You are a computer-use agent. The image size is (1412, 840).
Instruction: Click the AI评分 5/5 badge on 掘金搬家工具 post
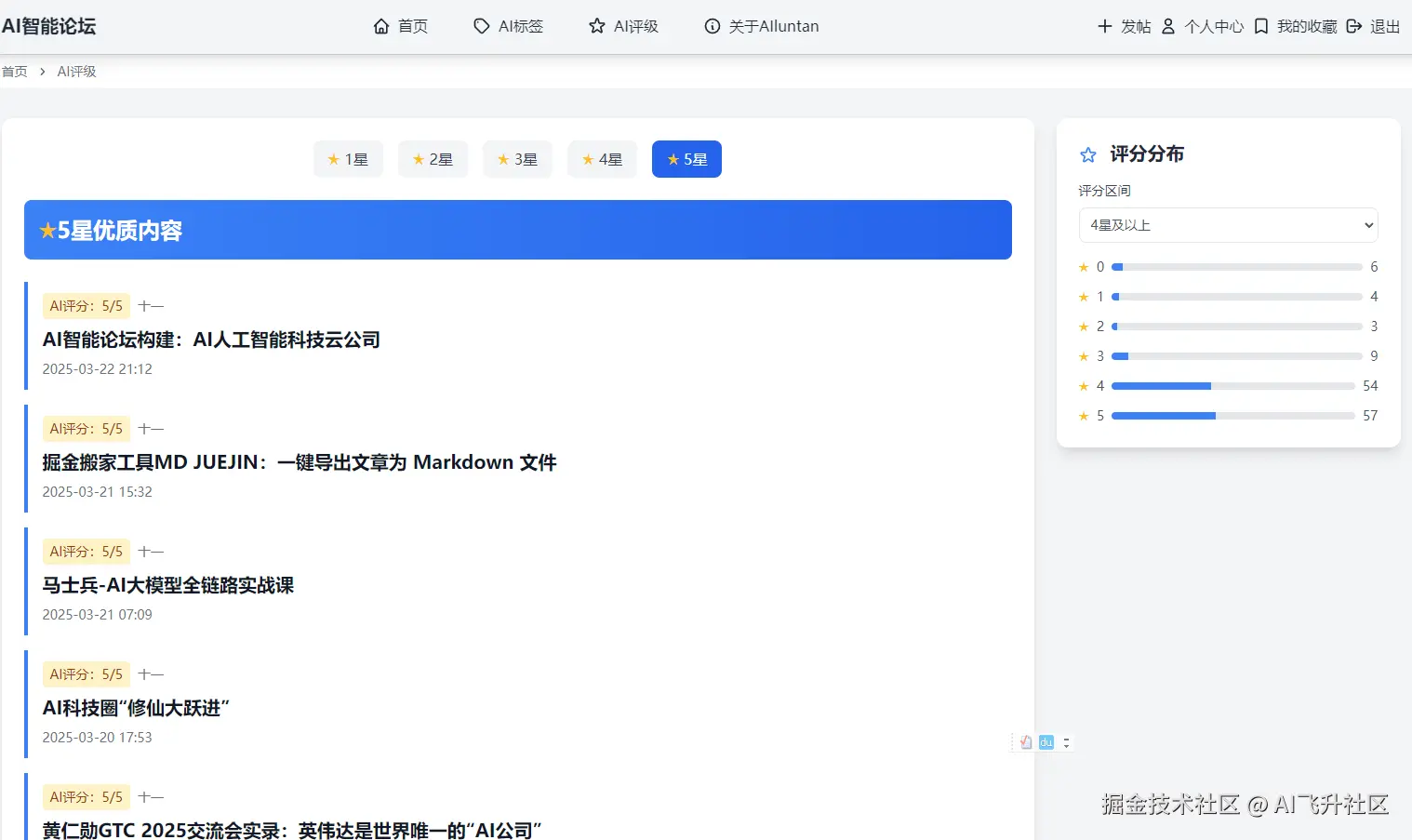[87, 429]
